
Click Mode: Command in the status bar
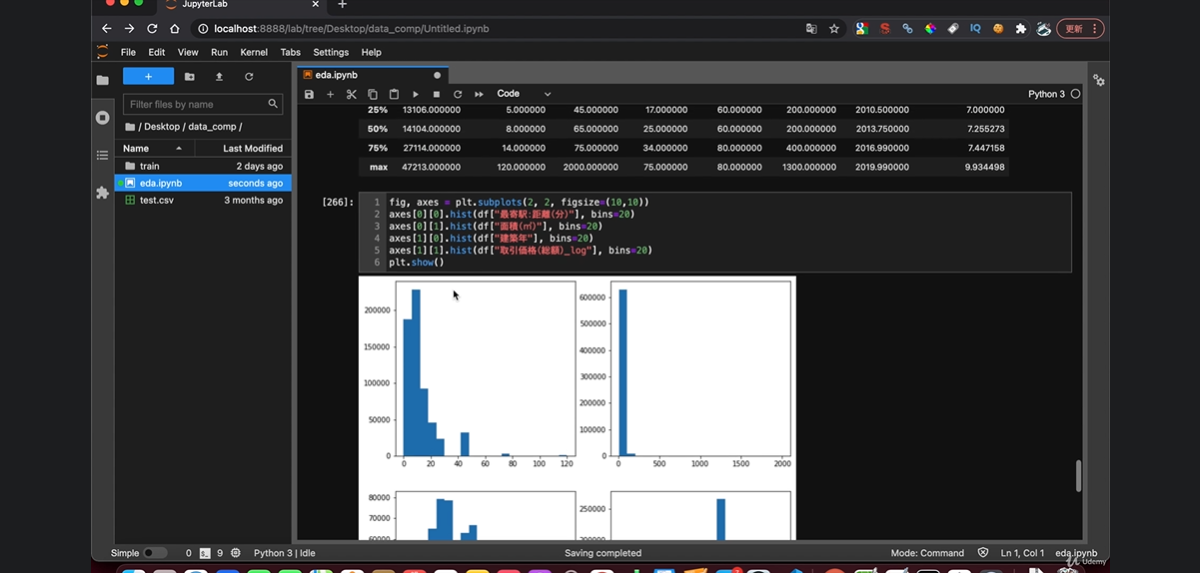[x=927, y=553]
